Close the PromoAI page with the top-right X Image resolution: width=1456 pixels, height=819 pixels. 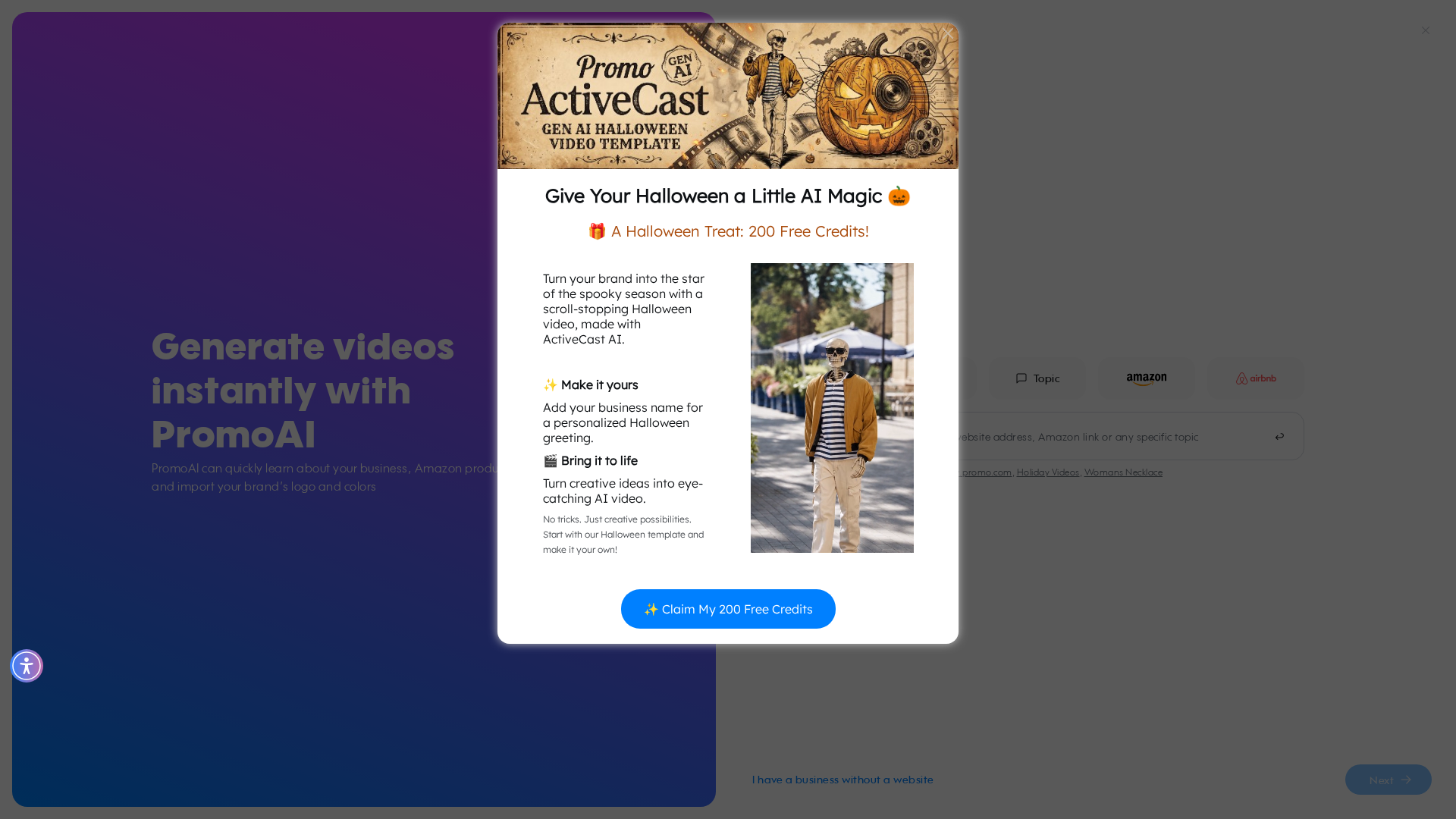[x=1426, y=30]
